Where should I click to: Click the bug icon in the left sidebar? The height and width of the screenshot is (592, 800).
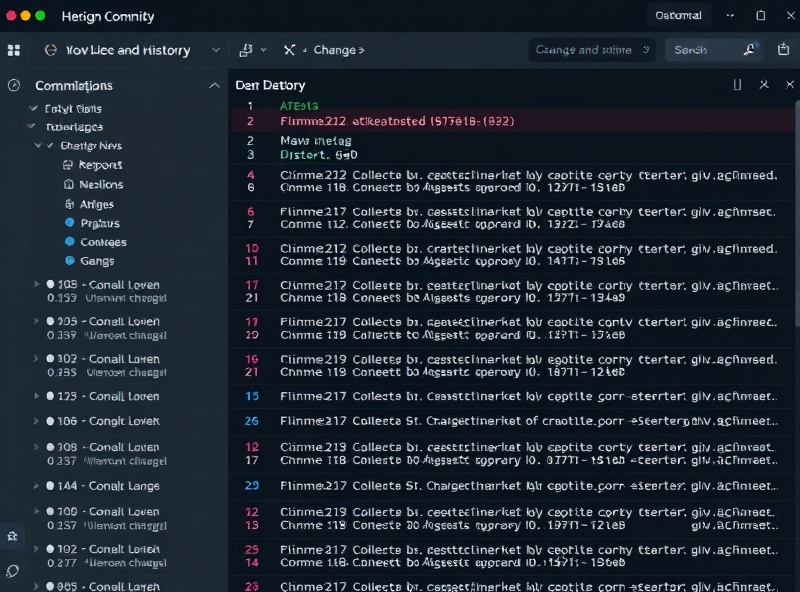(x=13, y=536)
